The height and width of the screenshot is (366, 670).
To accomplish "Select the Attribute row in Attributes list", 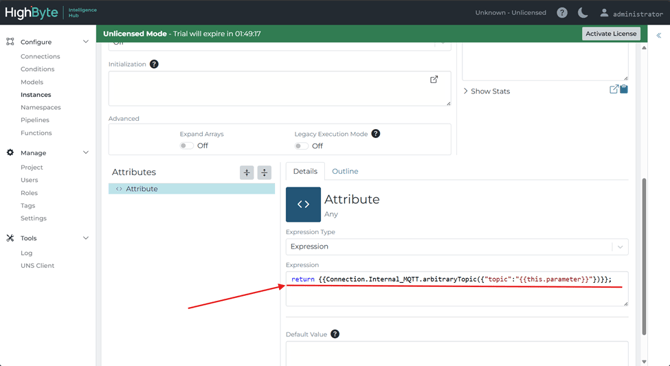I will point(191,189).
